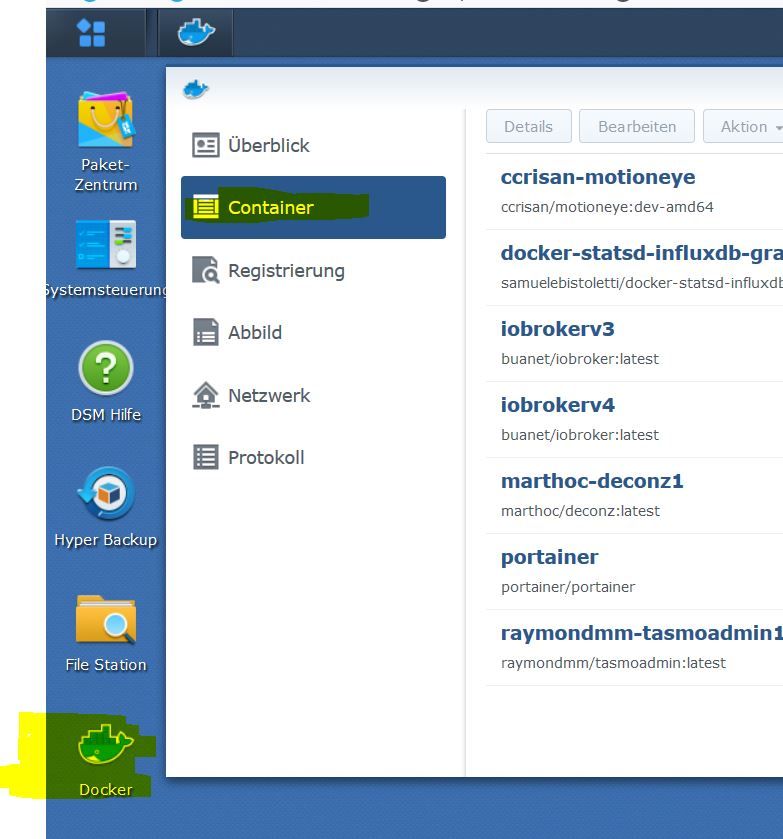
Task: Click the Abbild document icon
Action: (206, 332)
